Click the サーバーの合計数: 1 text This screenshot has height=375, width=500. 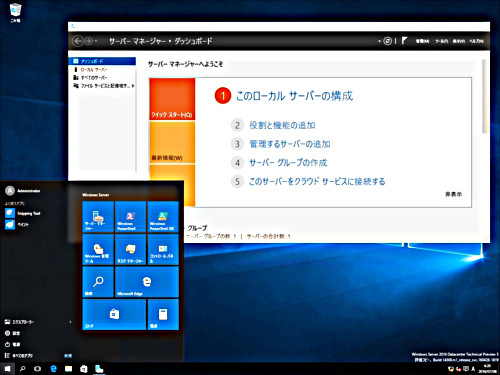click(x=268, y=236)
